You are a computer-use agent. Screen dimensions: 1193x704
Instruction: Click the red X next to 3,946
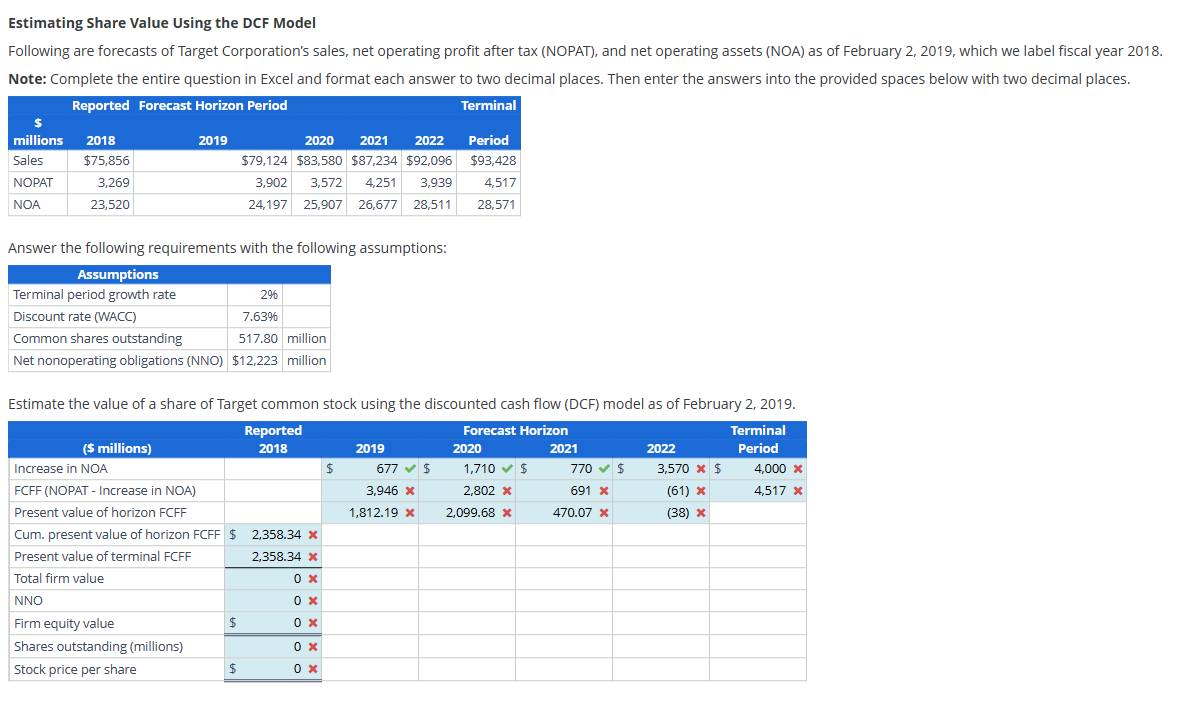point(410,491)
